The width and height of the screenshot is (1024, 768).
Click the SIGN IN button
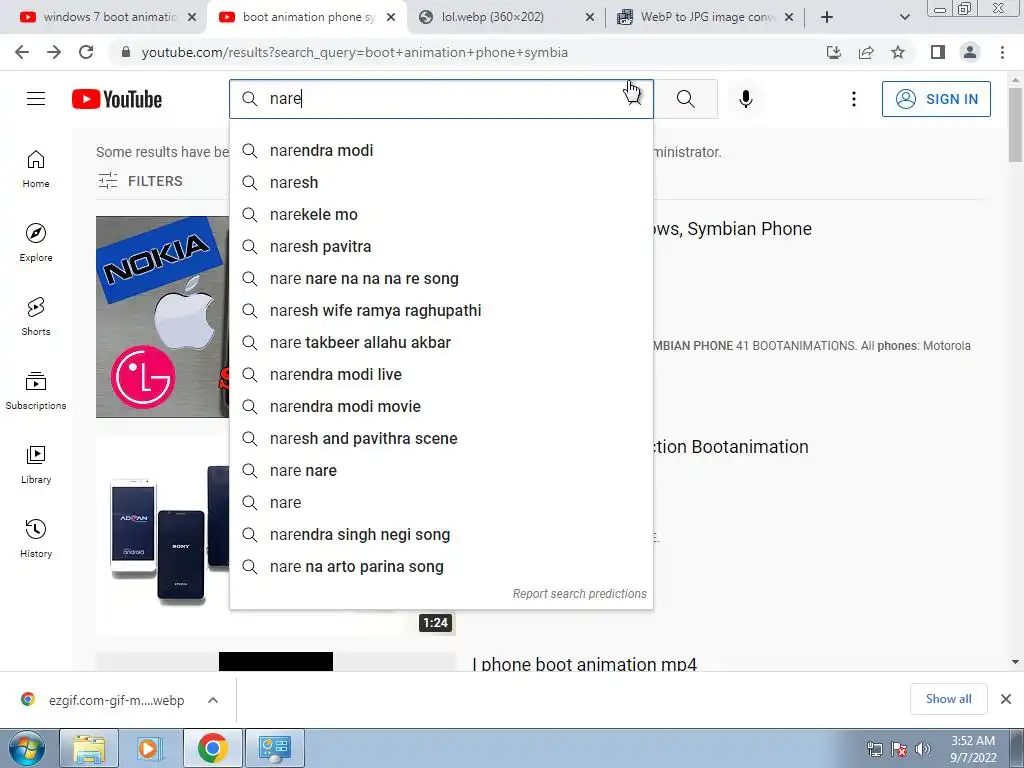pyautogui.click(x=936, y=99)
